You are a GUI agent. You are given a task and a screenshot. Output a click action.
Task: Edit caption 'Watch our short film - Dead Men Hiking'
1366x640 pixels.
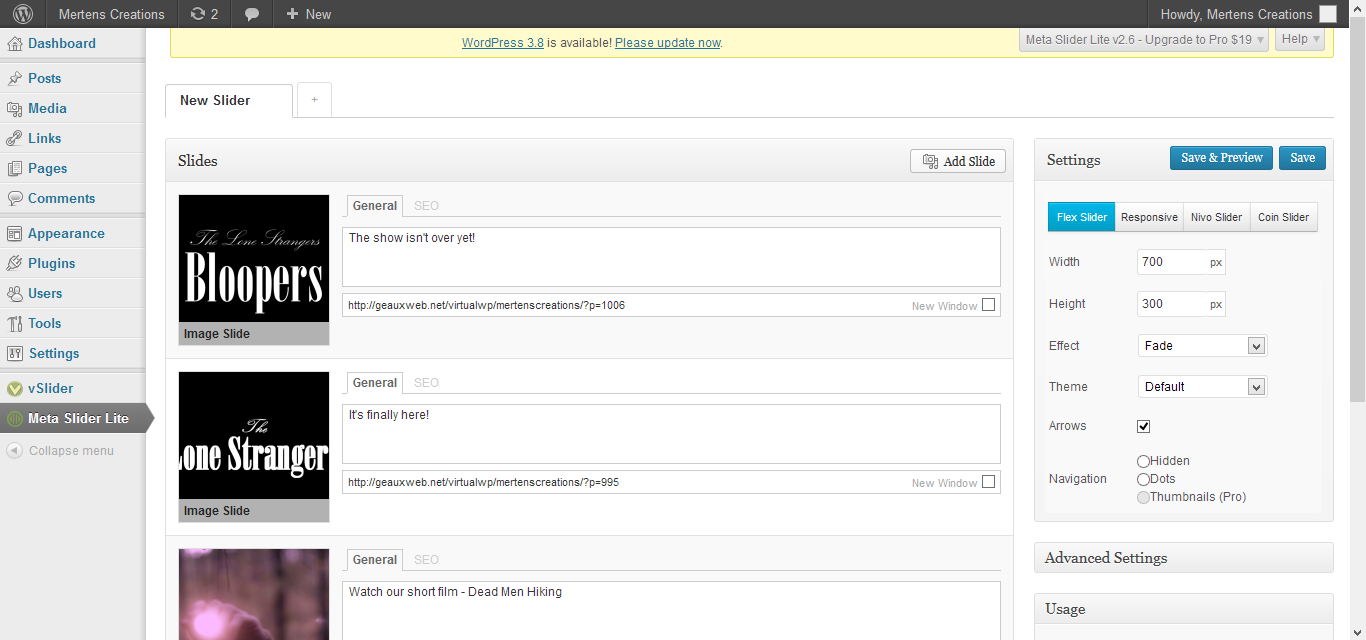coord(671,610)
